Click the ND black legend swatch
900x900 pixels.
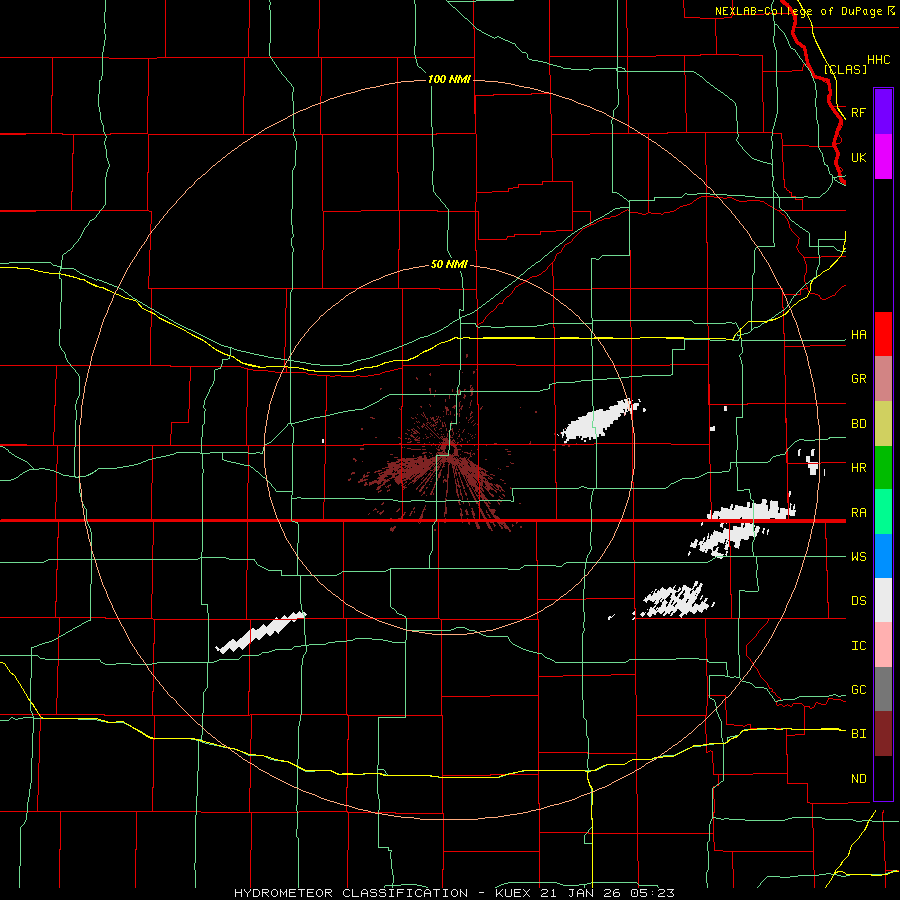point(883,778)
